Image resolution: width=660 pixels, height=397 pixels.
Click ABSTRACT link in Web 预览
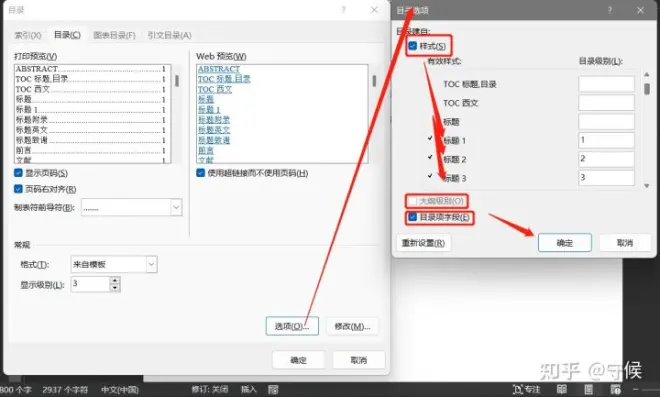(x=219, y=69)
